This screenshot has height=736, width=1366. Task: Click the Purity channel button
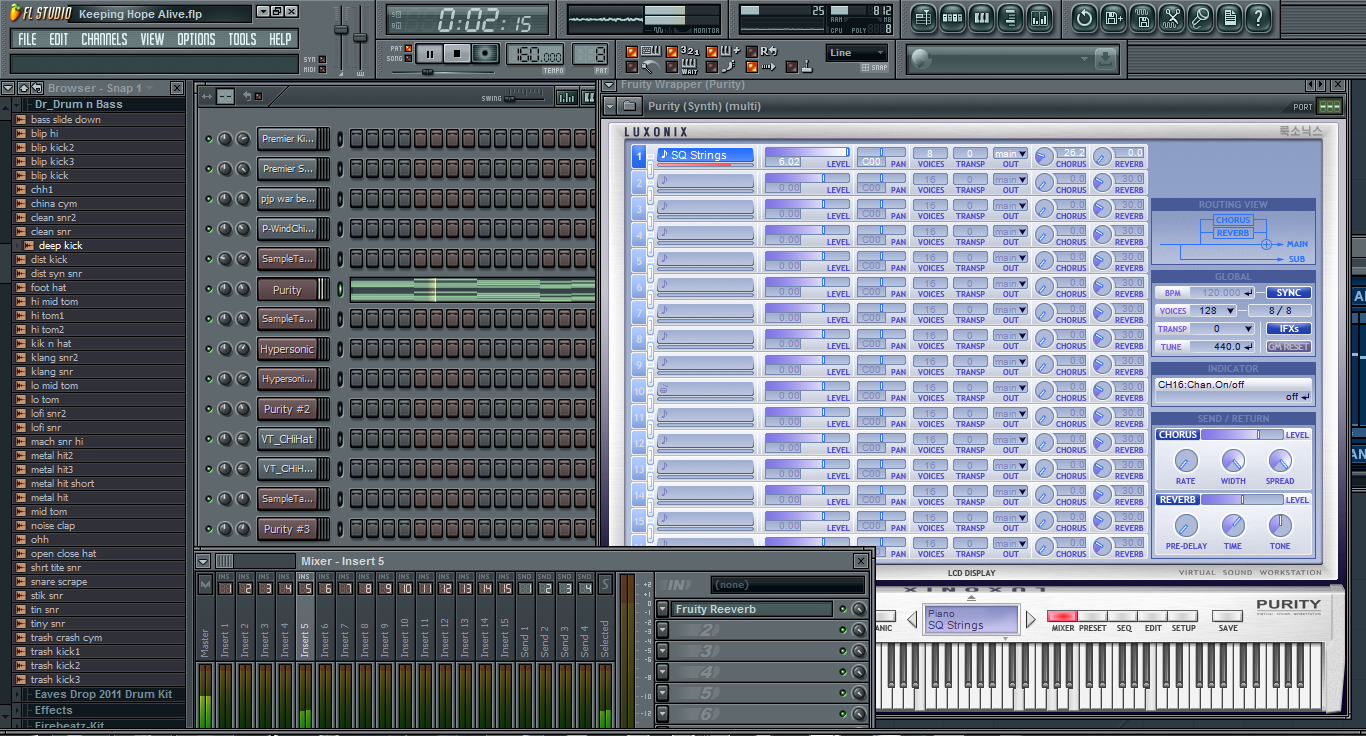click(287, 290)
